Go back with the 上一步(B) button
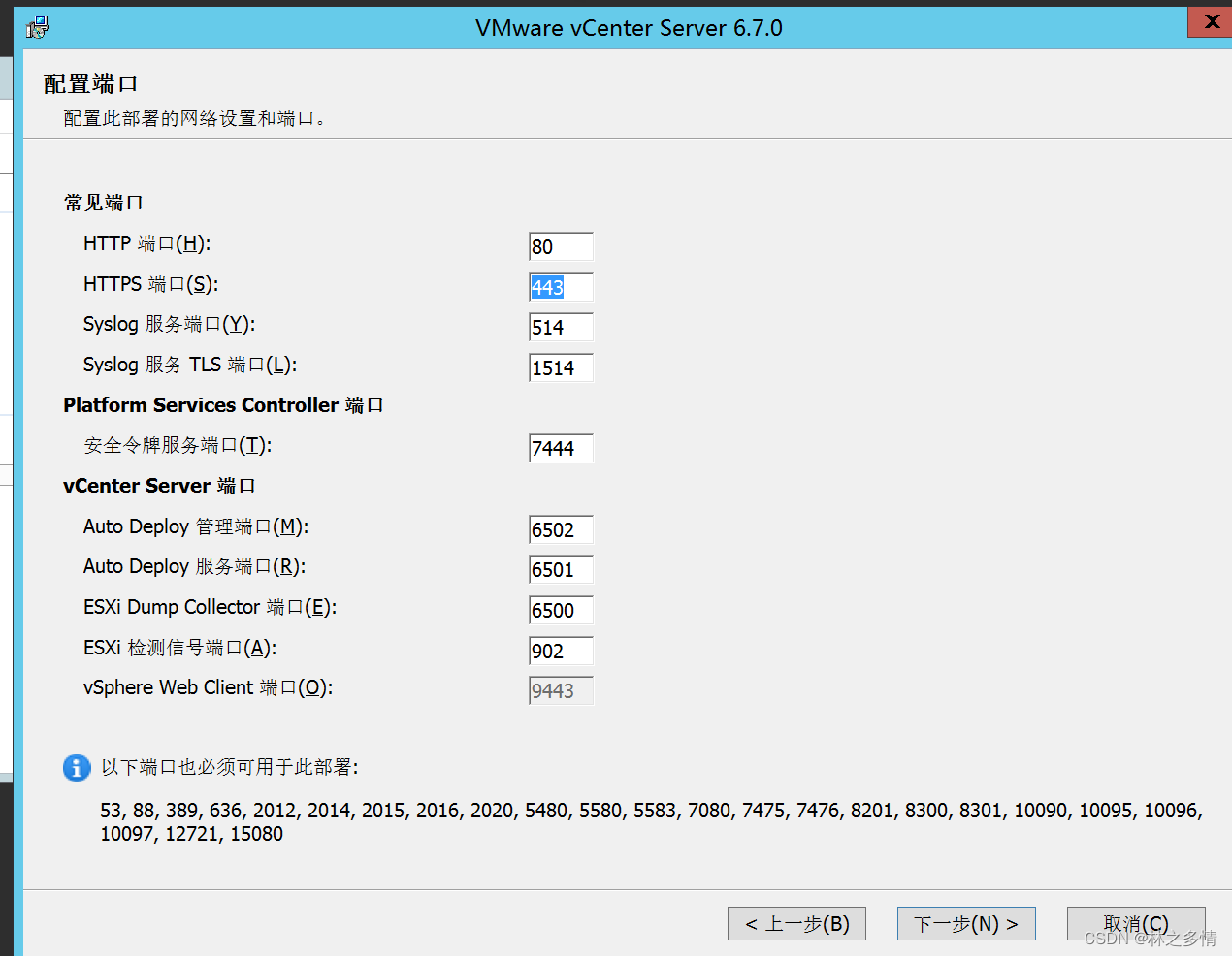This screenshot has width=1232, height=956. pyautogui.click(x=796, y=923)
